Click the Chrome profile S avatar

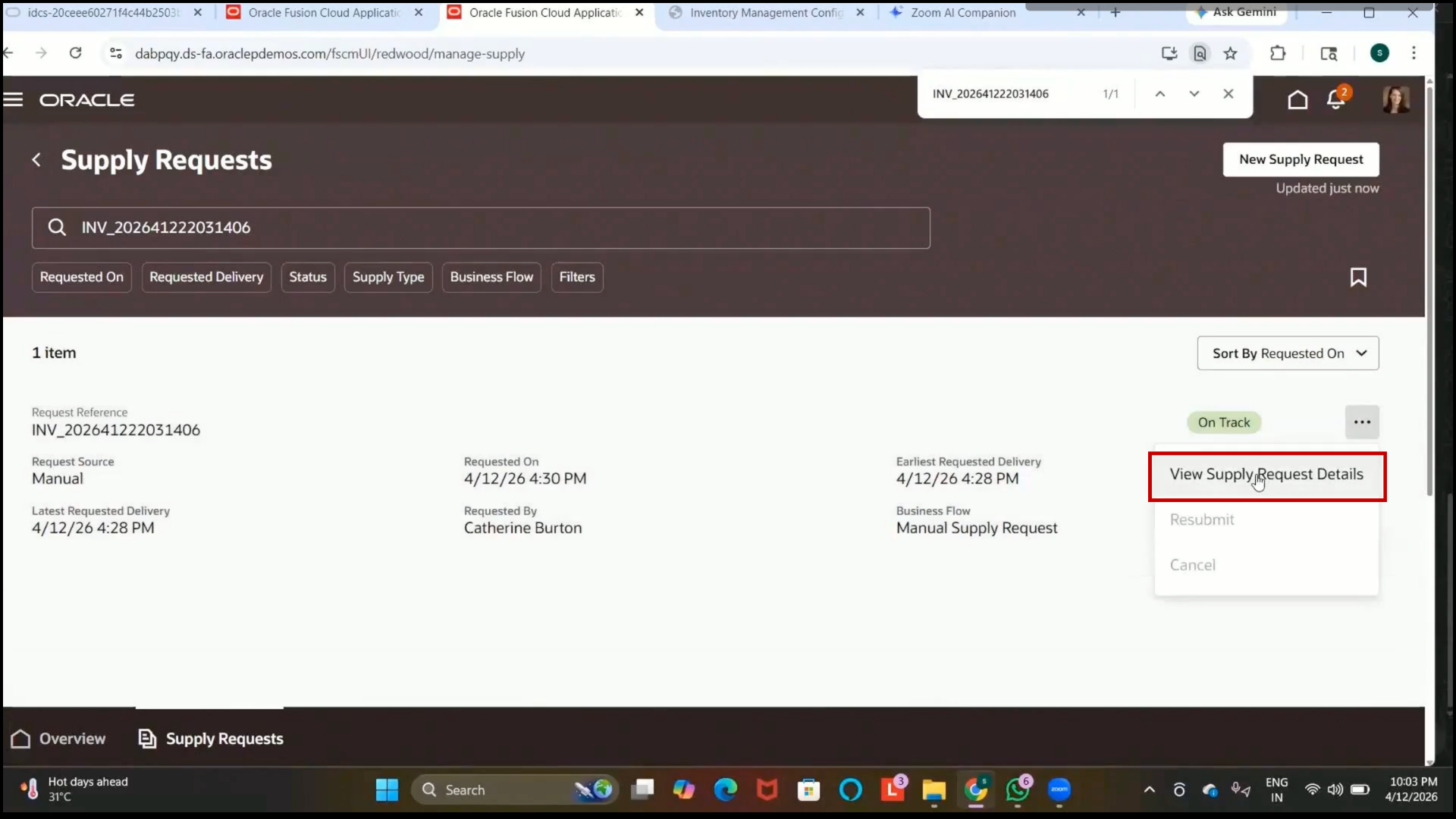(1379, 53)
